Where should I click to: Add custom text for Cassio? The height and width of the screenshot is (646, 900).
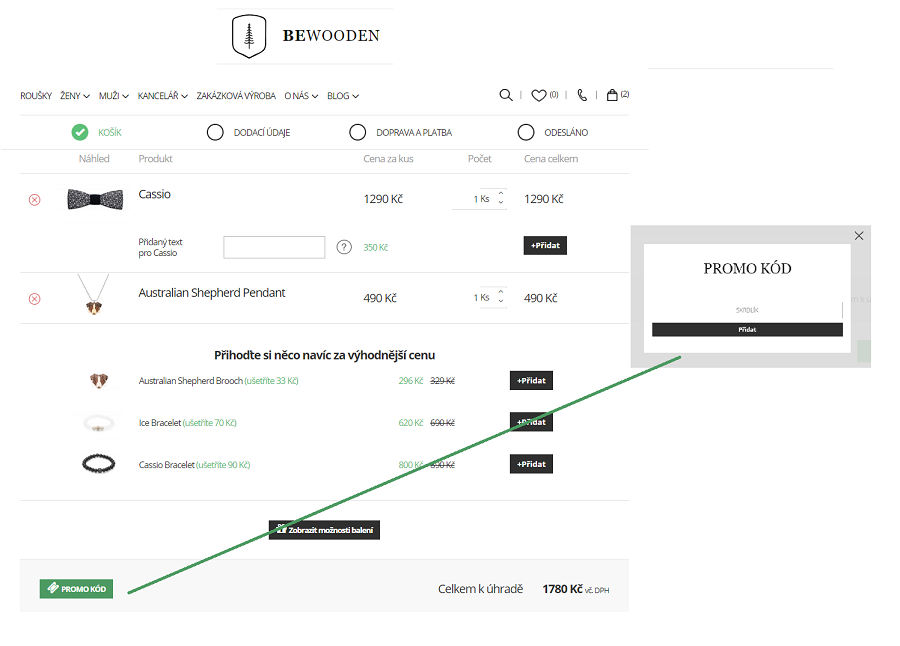[x=545, y=245]
